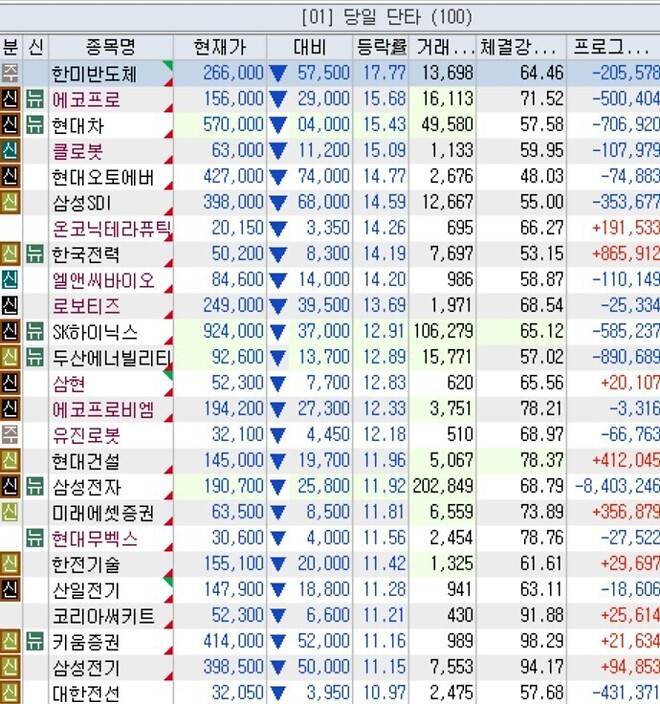
Task: Open the 뉴 news icon for SK하이닉스
Action: click(x=35, y=331)
